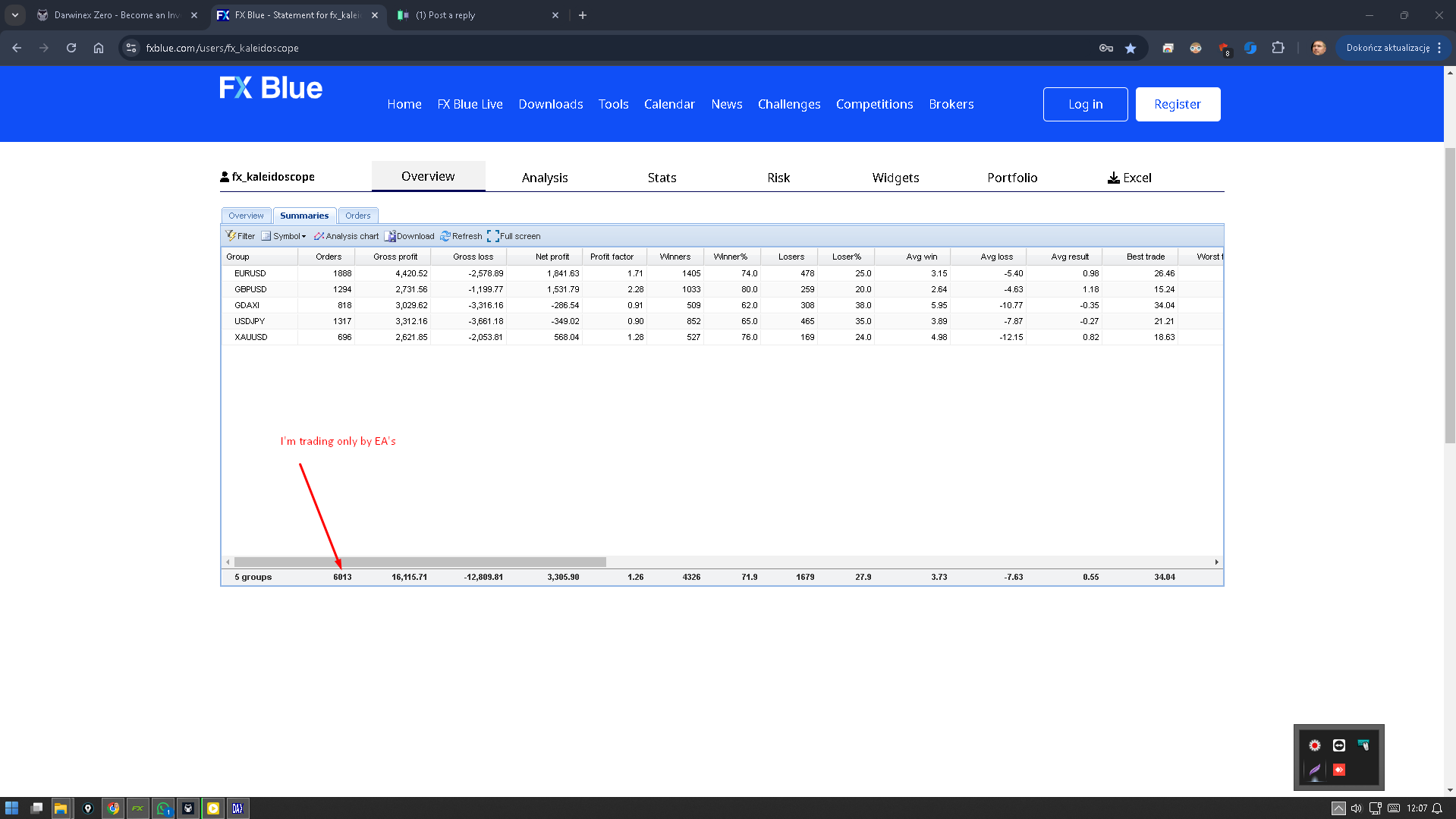The image size is (1456, 819).
Task: Open the DAX app on the taskbar
Action: 237,808
